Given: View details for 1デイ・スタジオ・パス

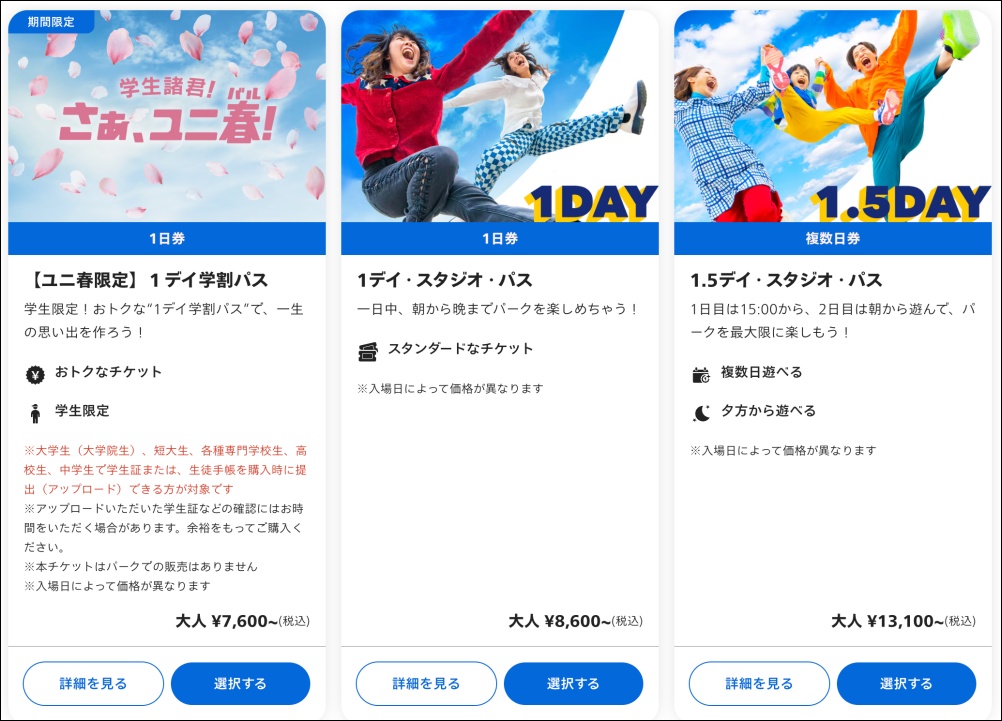Looking at the screenshot, I should pos(426,683).
